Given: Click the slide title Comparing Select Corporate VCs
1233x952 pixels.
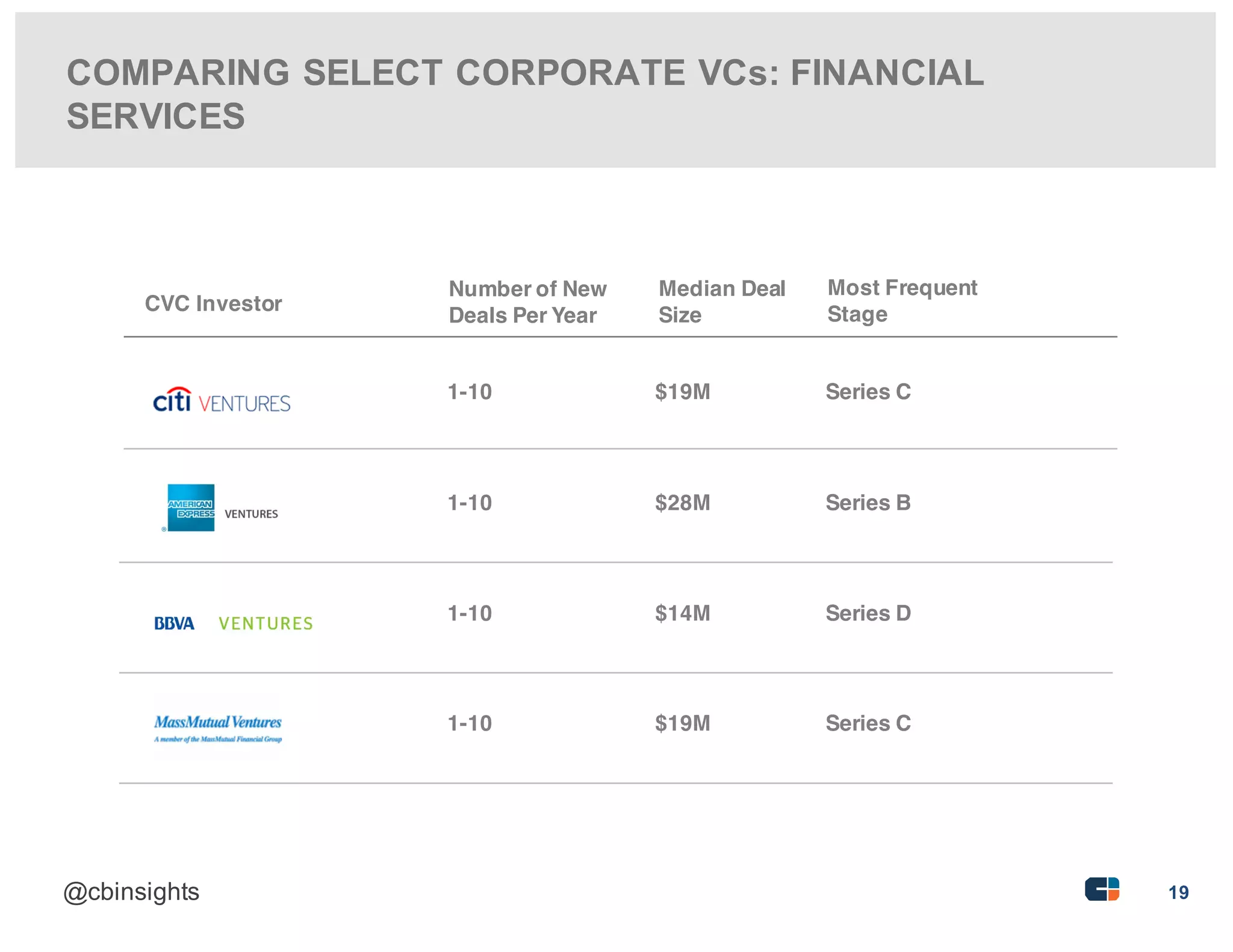Looking at the screenshot, I should [525, 94].
